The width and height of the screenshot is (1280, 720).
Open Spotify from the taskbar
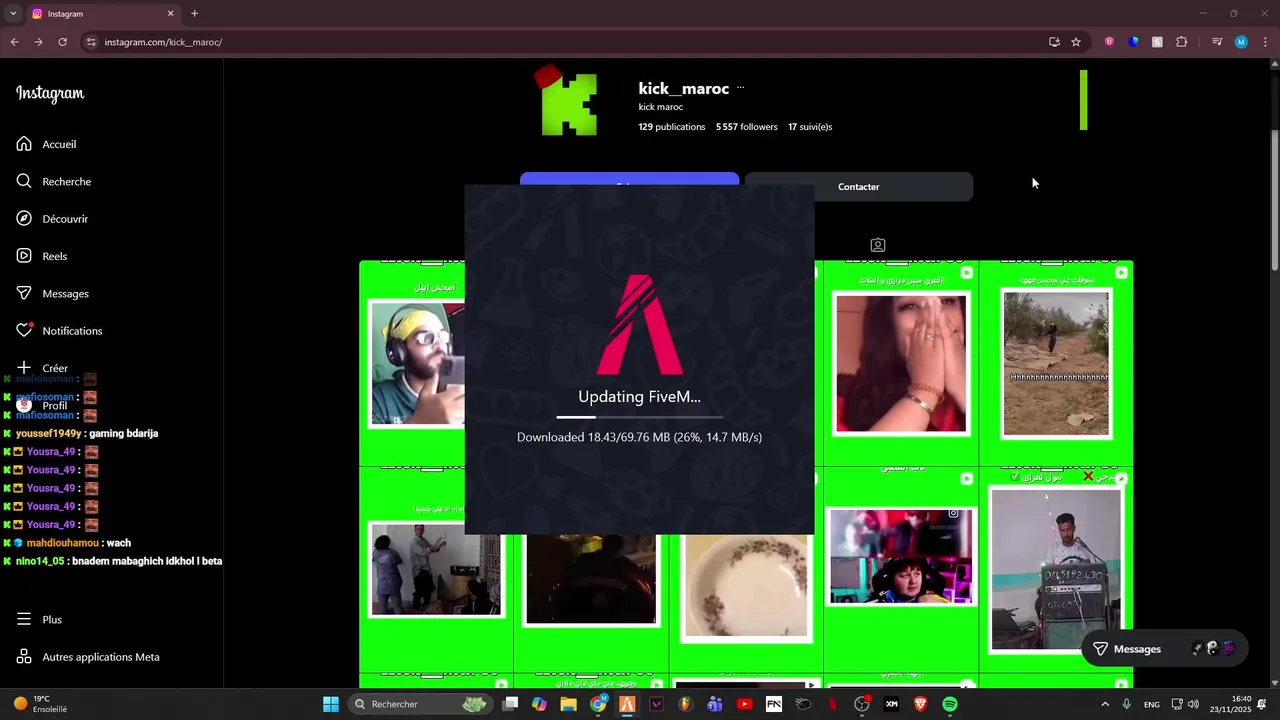pyautogui.click(x=950, y=704)
